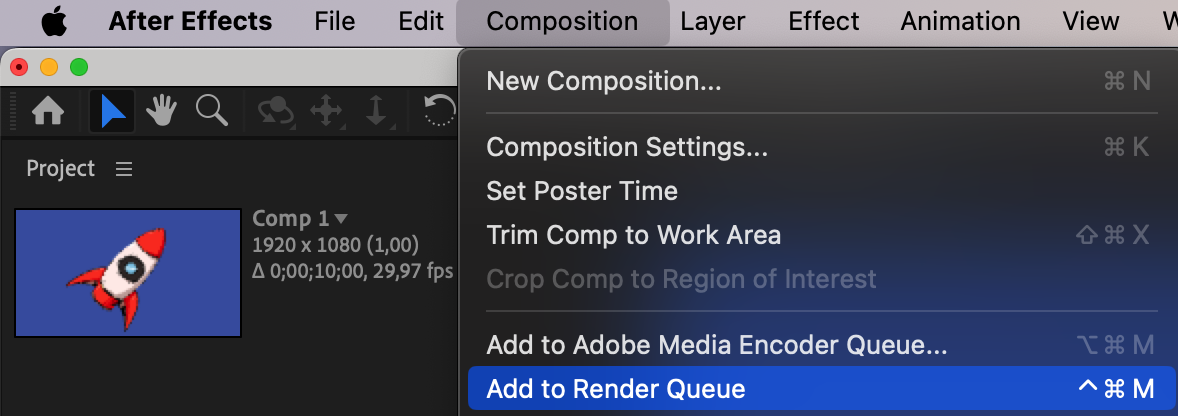The height and width of the screenshot is (416, 1178).
Task: Open the Layer menu
Action: click(x=712, y=21)
